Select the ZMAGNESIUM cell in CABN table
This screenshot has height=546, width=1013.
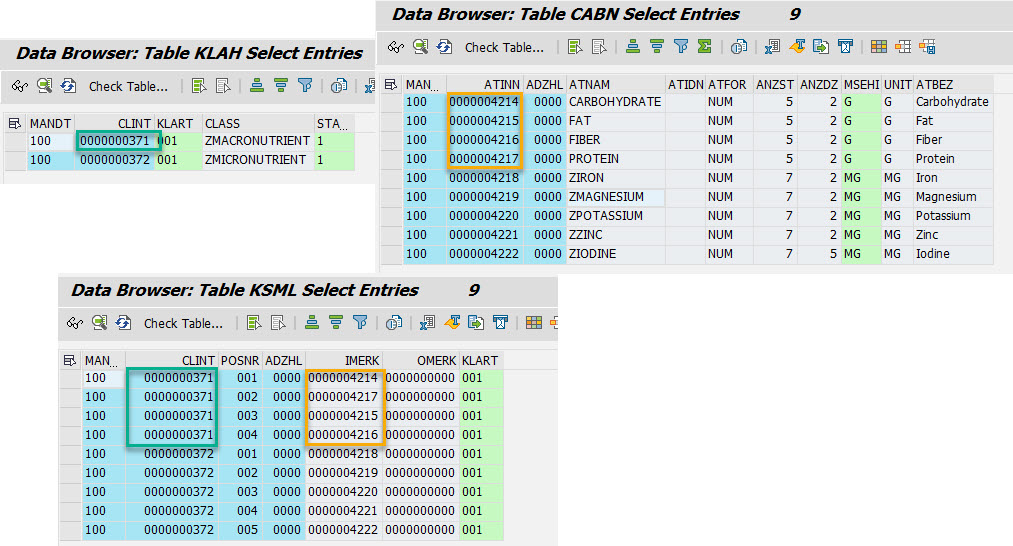[616, 197]
